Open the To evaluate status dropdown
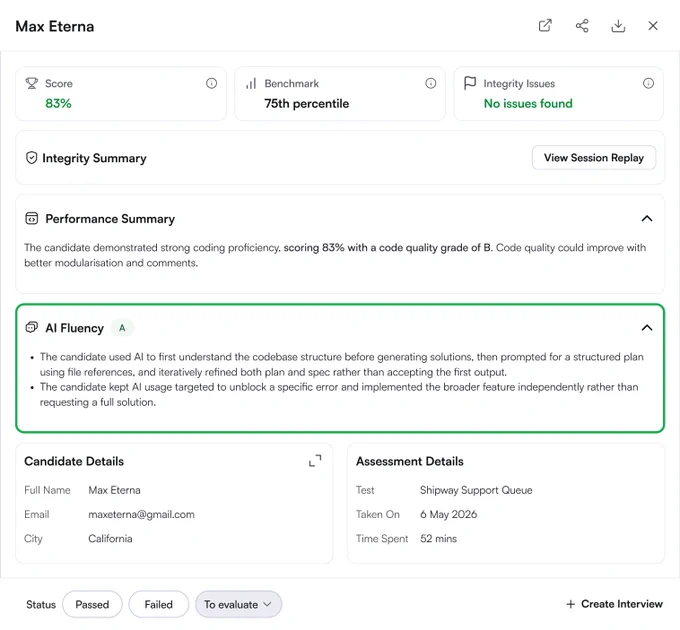This screenshot has height=630, width=680. point(238,604)
